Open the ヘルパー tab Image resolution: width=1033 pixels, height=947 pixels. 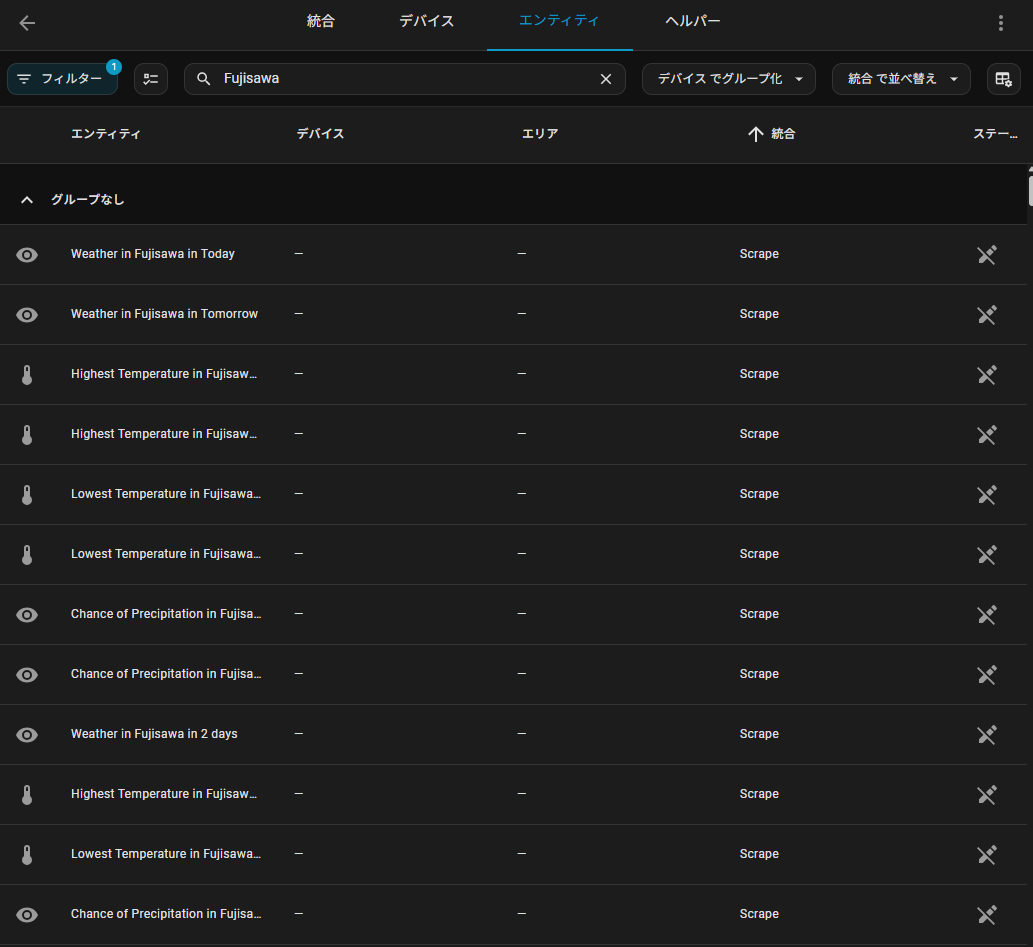[x=692, y=22]
